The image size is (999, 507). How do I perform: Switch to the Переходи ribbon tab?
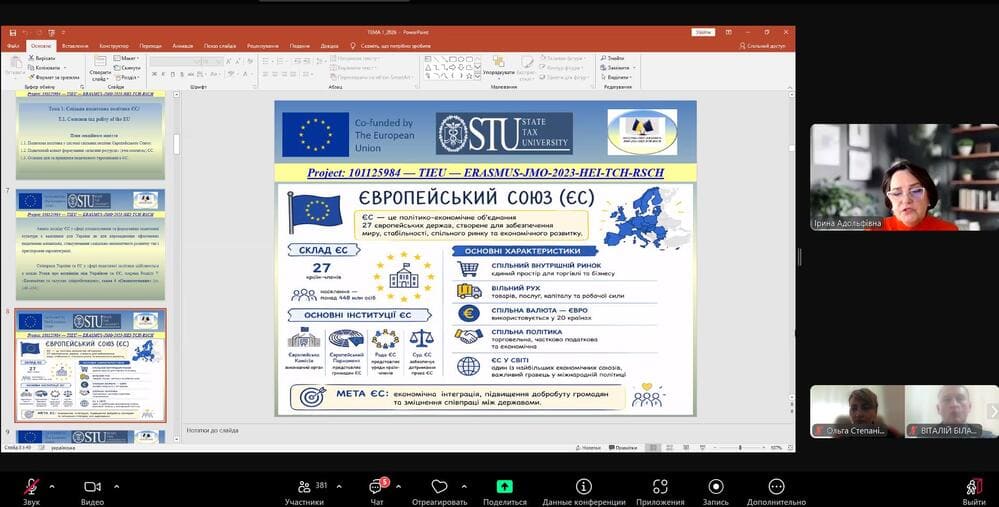(150, 46)
